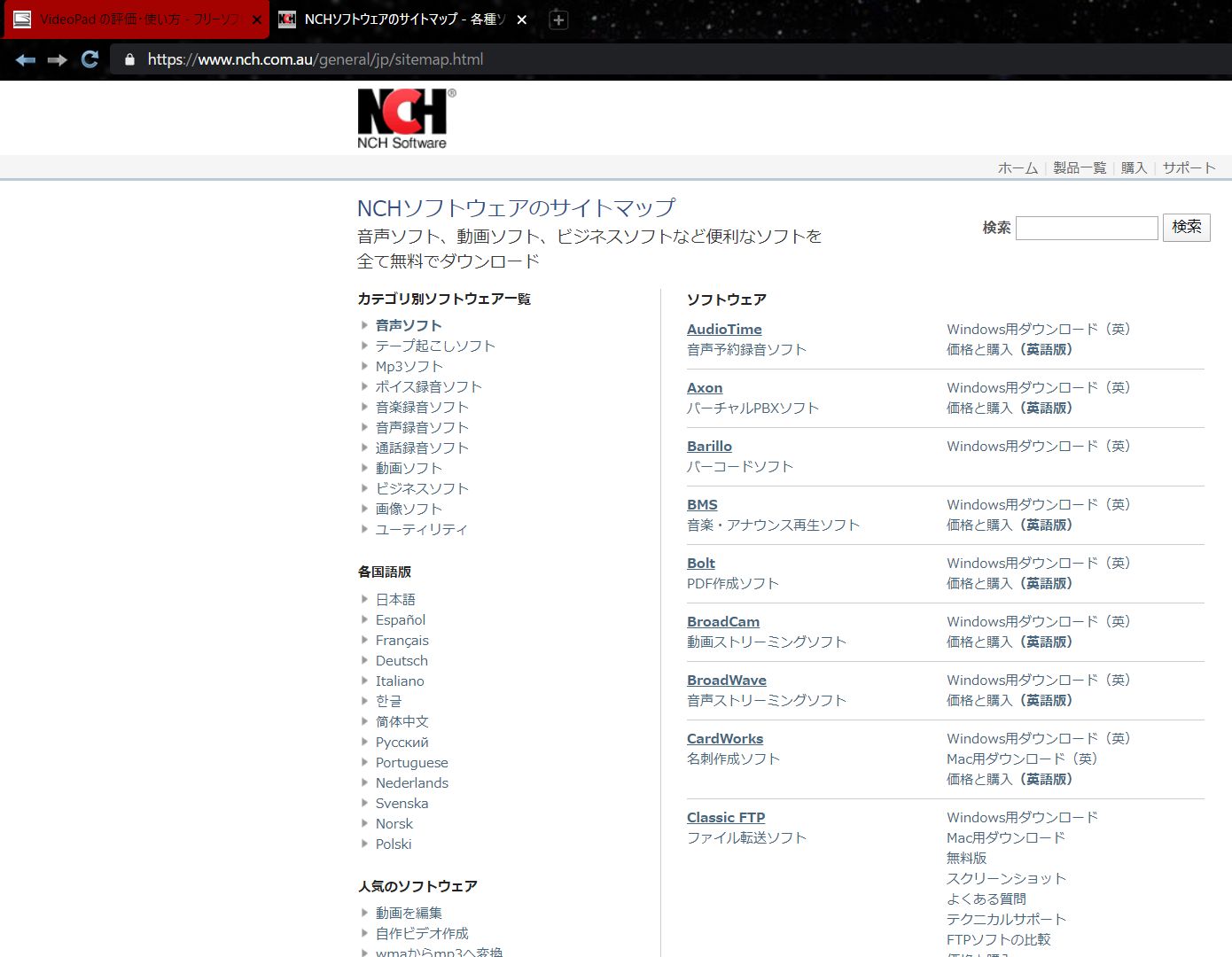Screen dimensions: 1232x957
Task: Select the NCHソフトウェアのサイトマップ tab
Action: (x=404, y=19)
